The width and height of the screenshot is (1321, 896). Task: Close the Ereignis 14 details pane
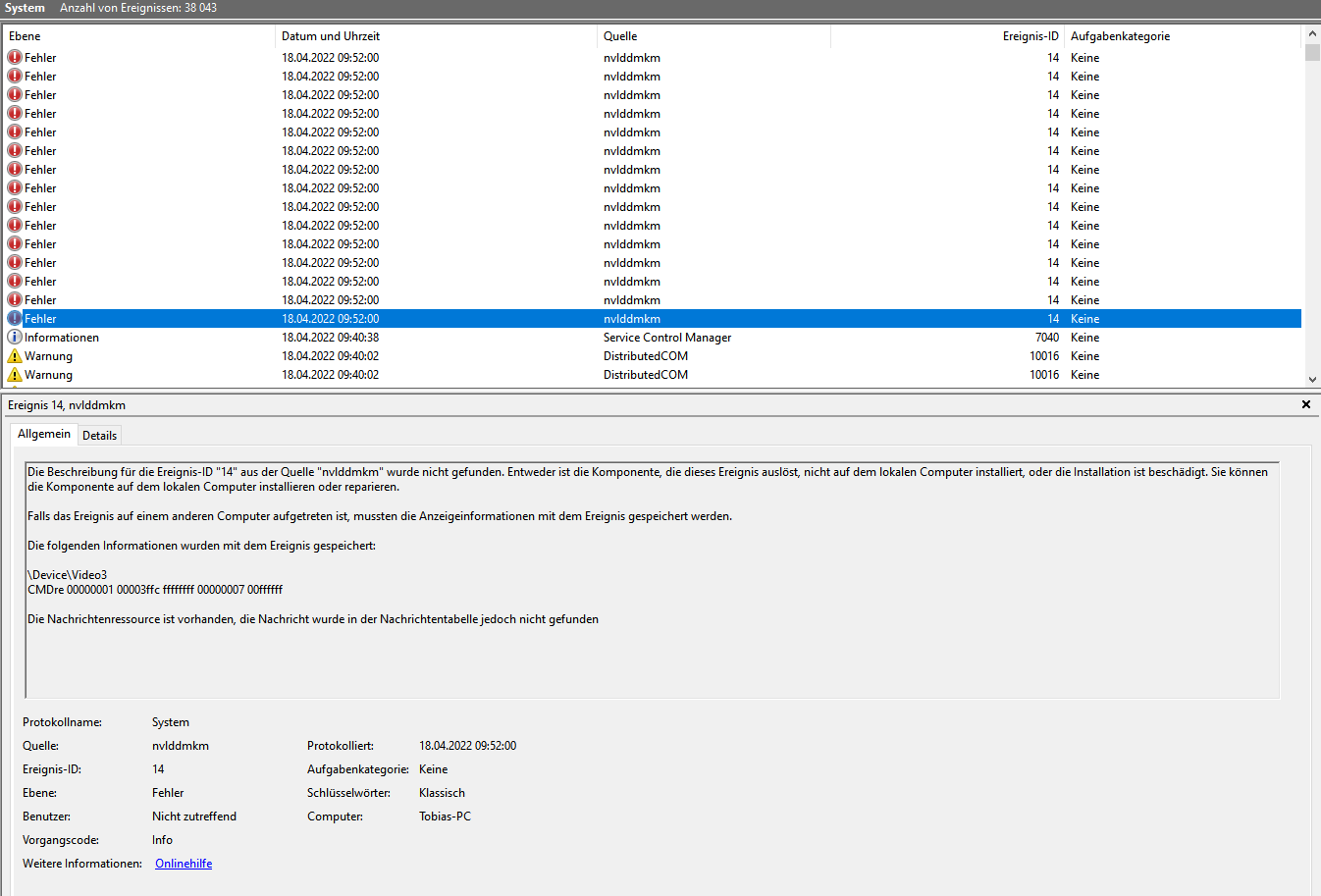coord(1305,404)
